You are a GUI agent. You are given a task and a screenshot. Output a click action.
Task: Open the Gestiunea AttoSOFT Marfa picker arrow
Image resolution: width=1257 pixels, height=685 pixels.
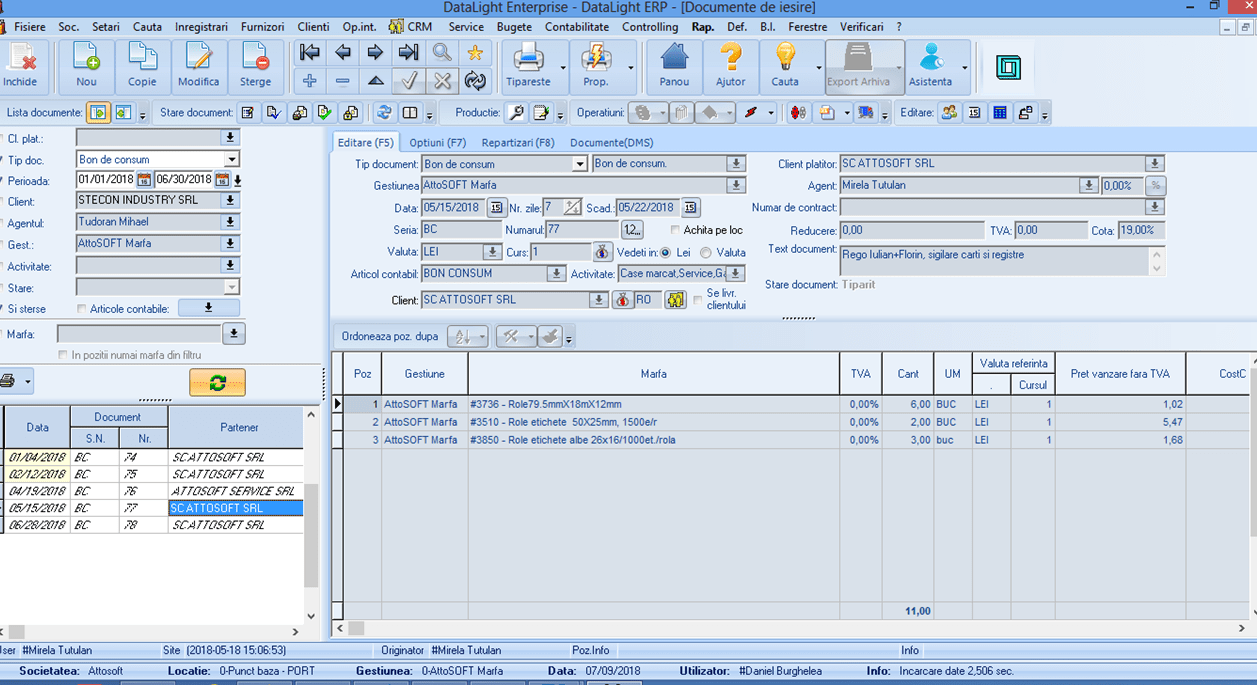pyautogui.click(x=736, y=185)
